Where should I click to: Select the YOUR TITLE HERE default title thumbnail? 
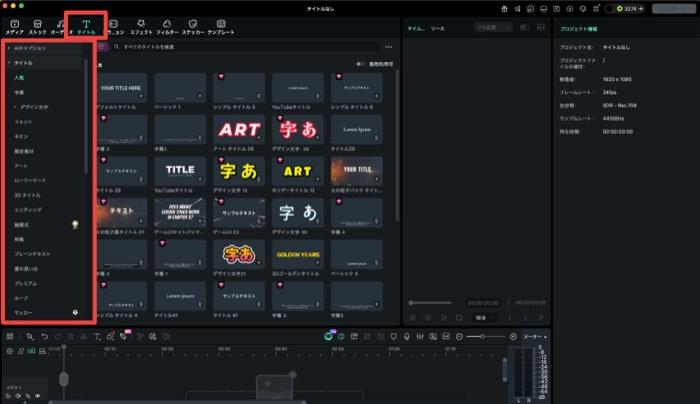pyautogui.click(x=121, y=88)
